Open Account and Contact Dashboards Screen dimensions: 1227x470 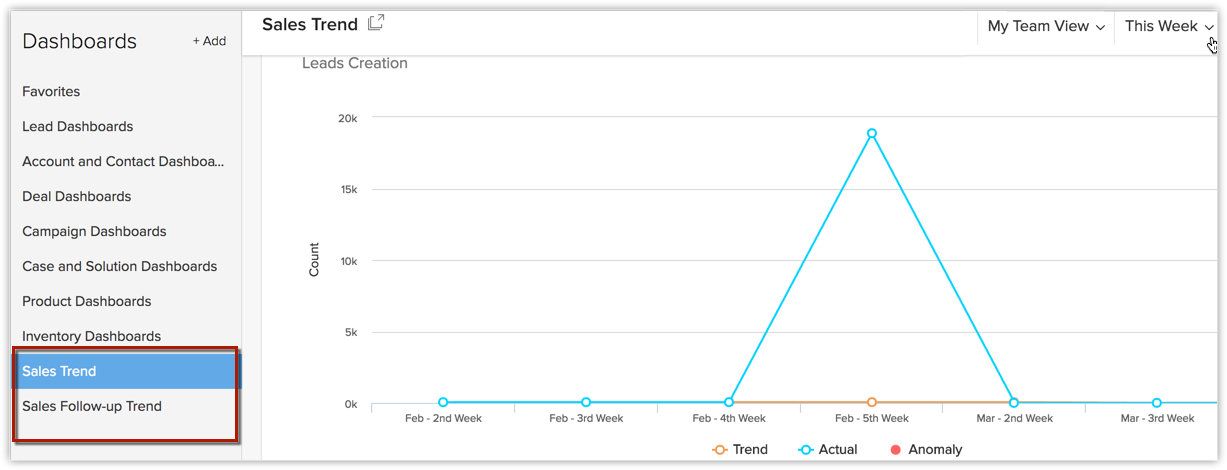(123, 161)
